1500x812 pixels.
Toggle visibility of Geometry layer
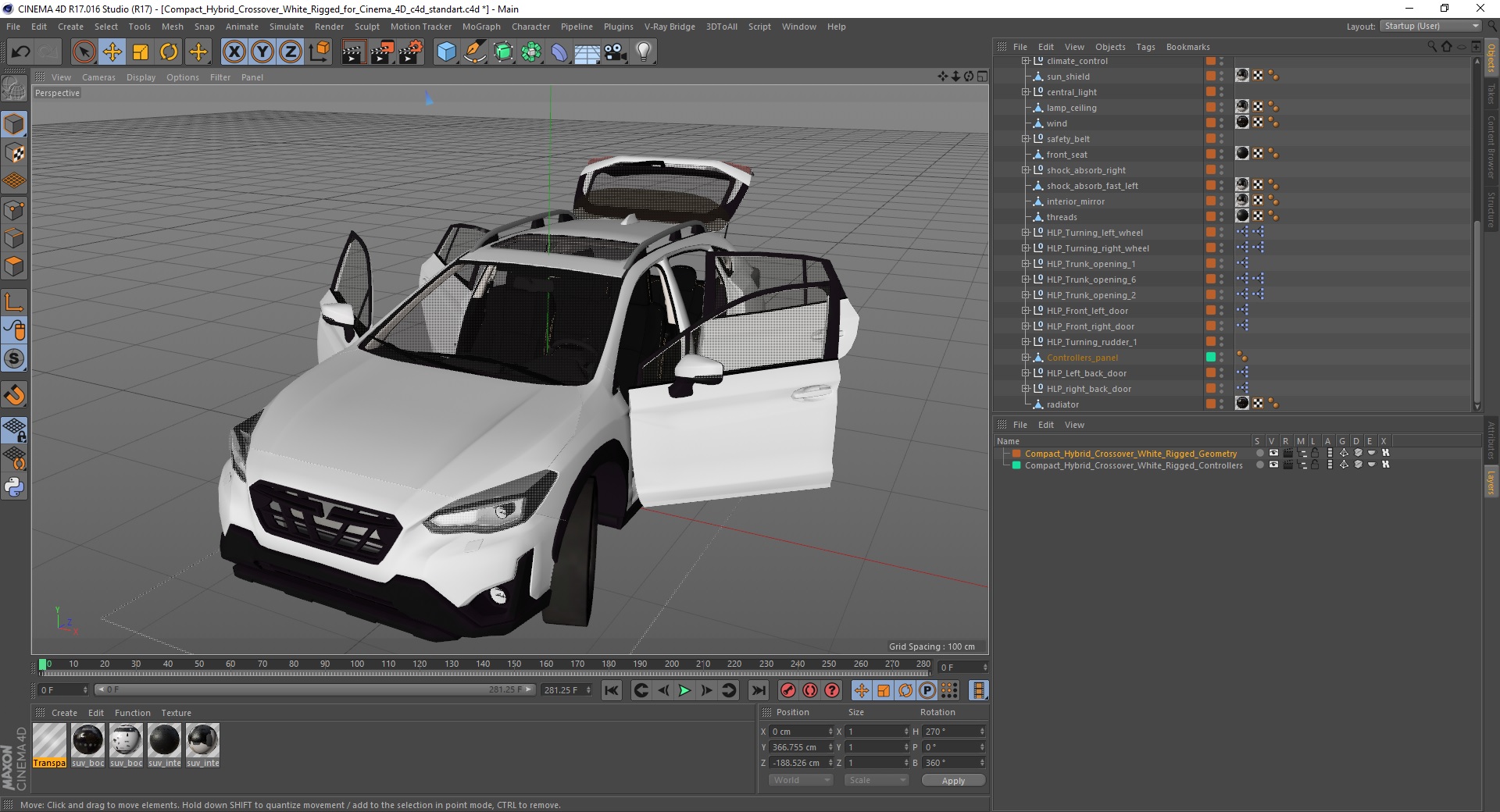tap(1273, 453)
